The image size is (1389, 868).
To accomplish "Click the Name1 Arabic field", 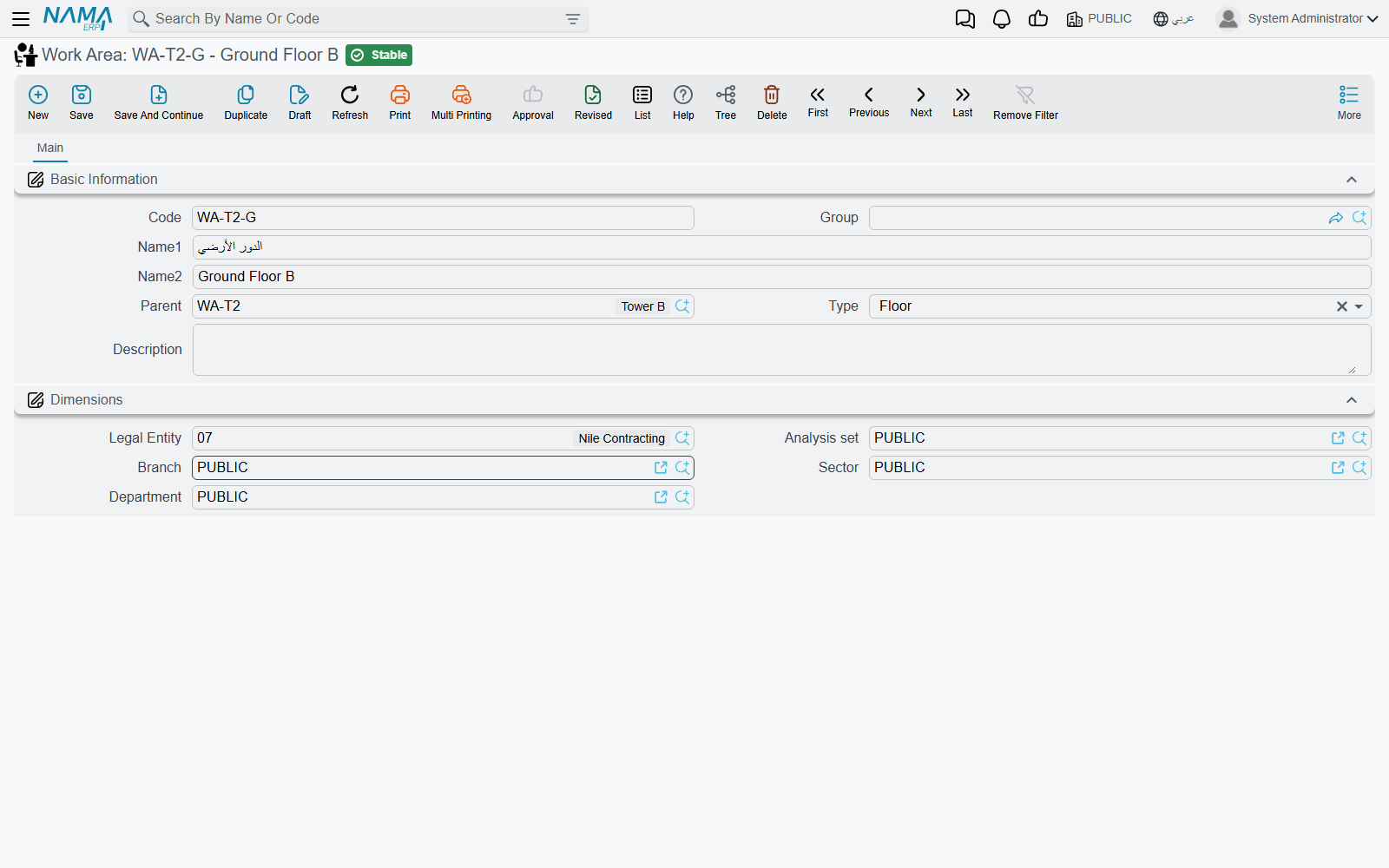I will (781, 247).
